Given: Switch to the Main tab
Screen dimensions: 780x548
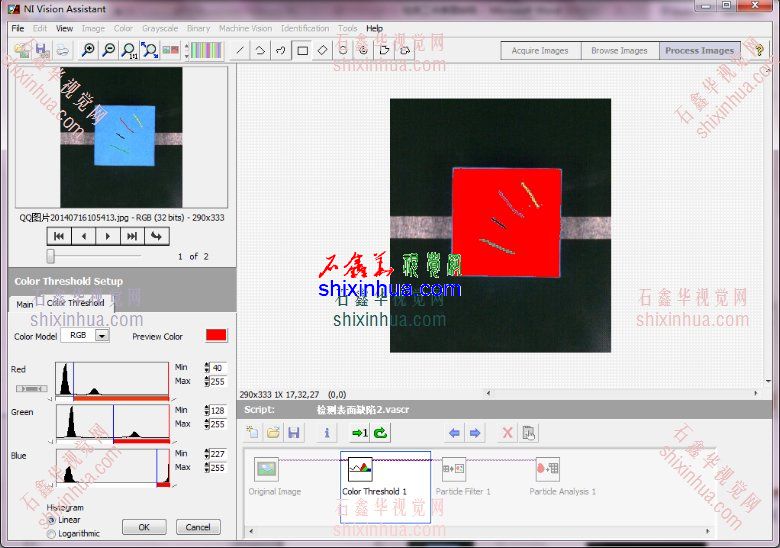Looking at the screenshot, I should (23, 304).
